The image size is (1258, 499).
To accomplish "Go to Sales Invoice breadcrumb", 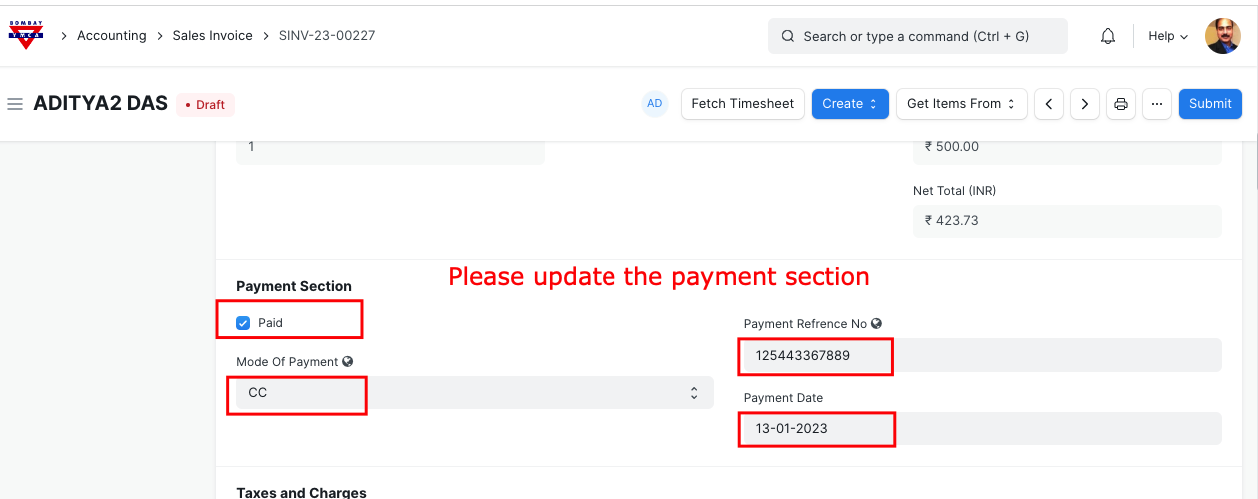I will pyautogui.click(x=212, y=36).
